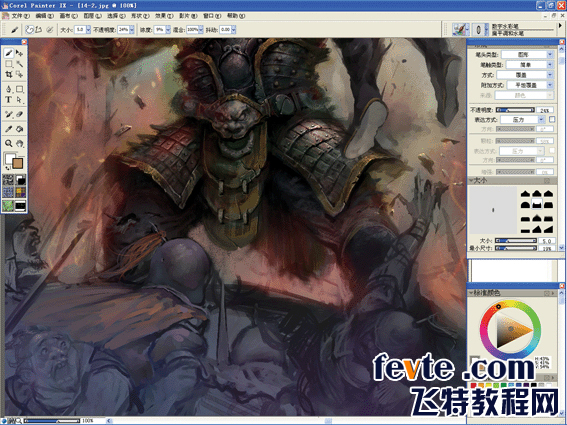Click the brush tool icon on property bar

(14, 30)
